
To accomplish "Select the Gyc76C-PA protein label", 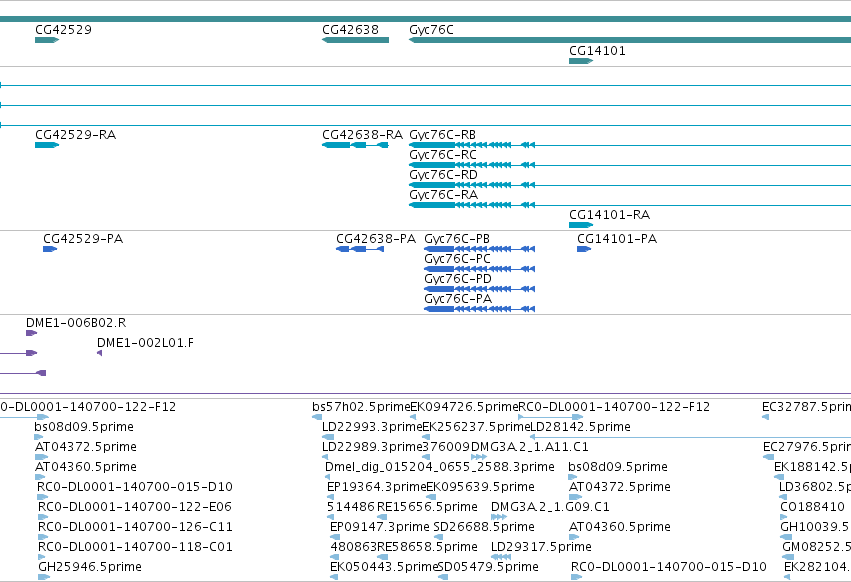I will [x=458, y=299].
